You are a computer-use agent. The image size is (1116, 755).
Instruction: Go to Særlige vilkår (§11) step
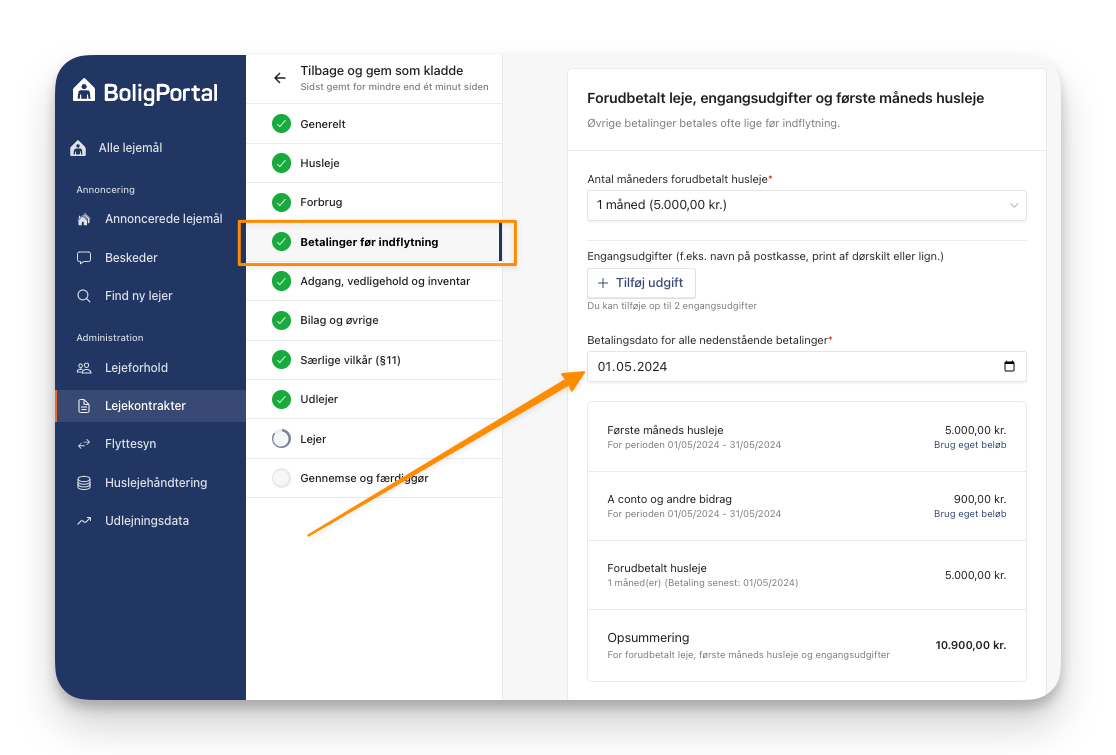click(x=374, y=360)
